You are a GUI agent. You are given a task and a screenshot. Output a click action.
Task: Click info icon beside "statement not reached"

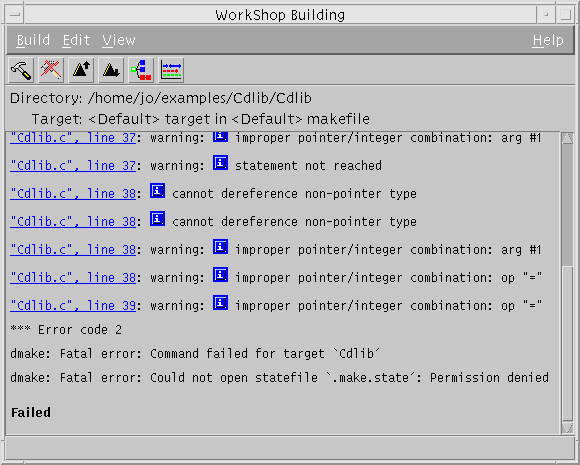pyautogui.click(x=220, y=163)
